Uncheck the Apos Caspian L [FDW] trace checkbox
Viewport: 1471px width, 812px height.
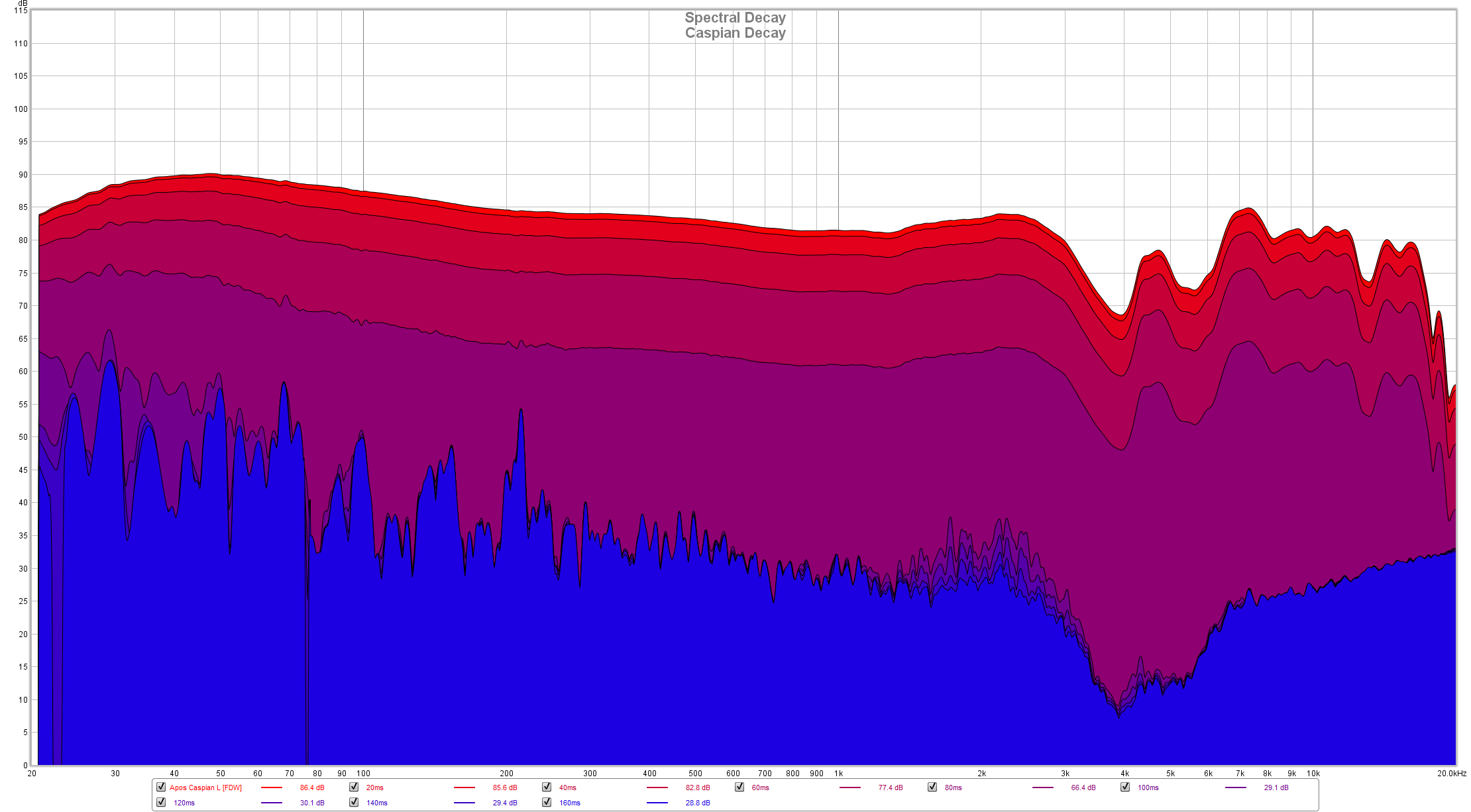coord(161,787)
